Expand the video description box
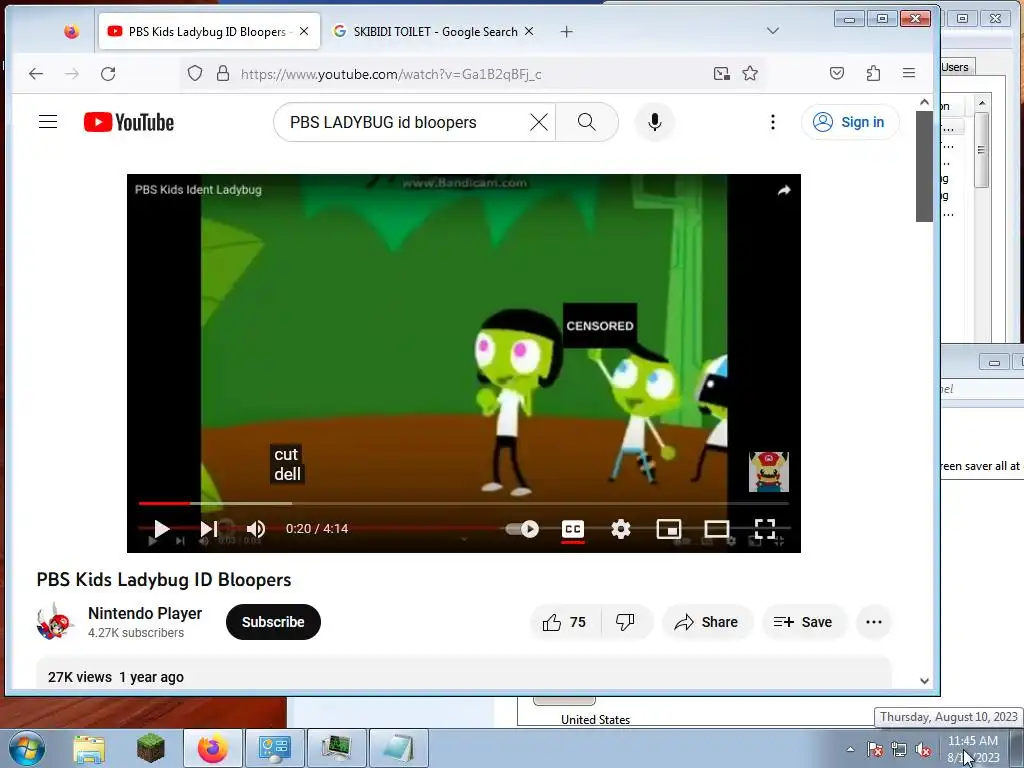The width and height of the screenshot is (1024, 768). point(464,673)
